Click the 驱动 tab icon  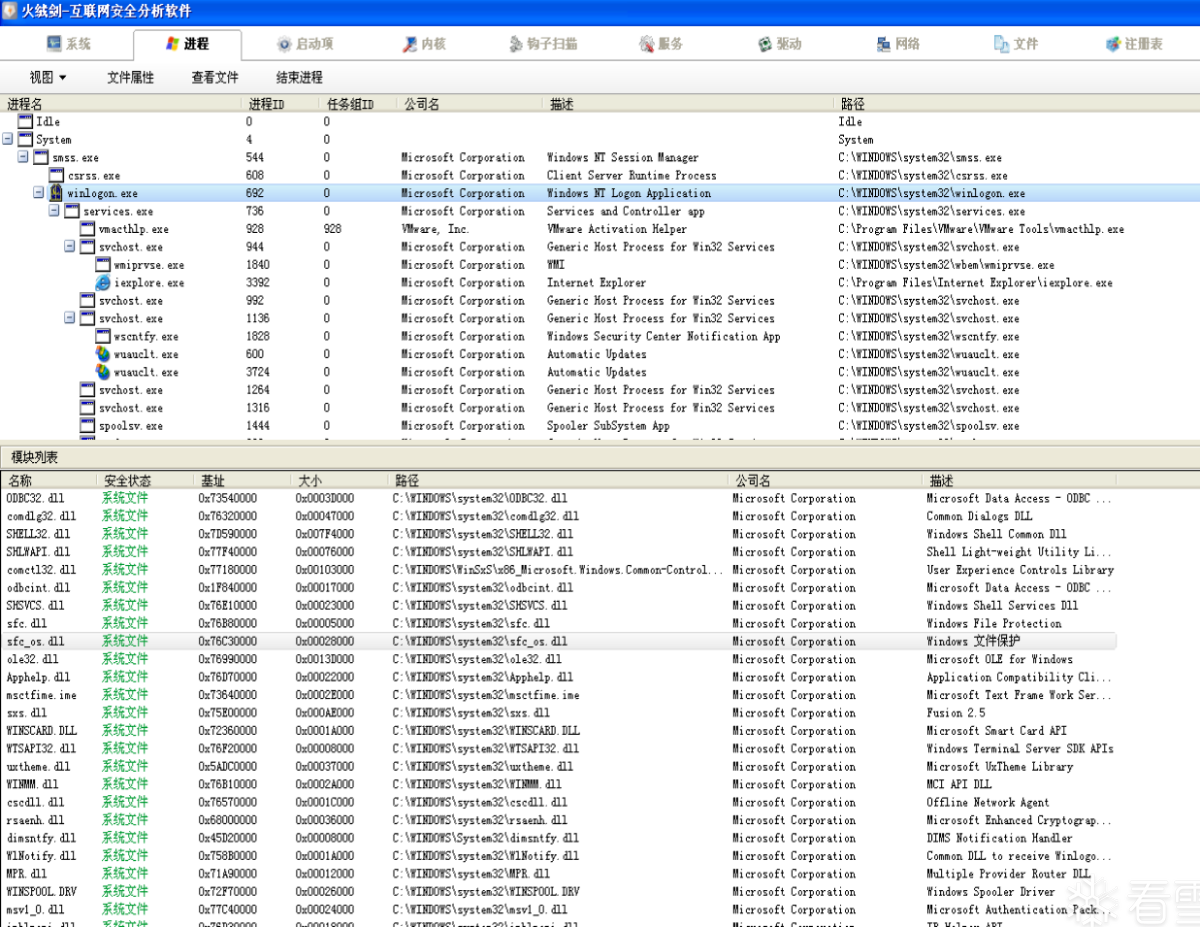(765, 44)
